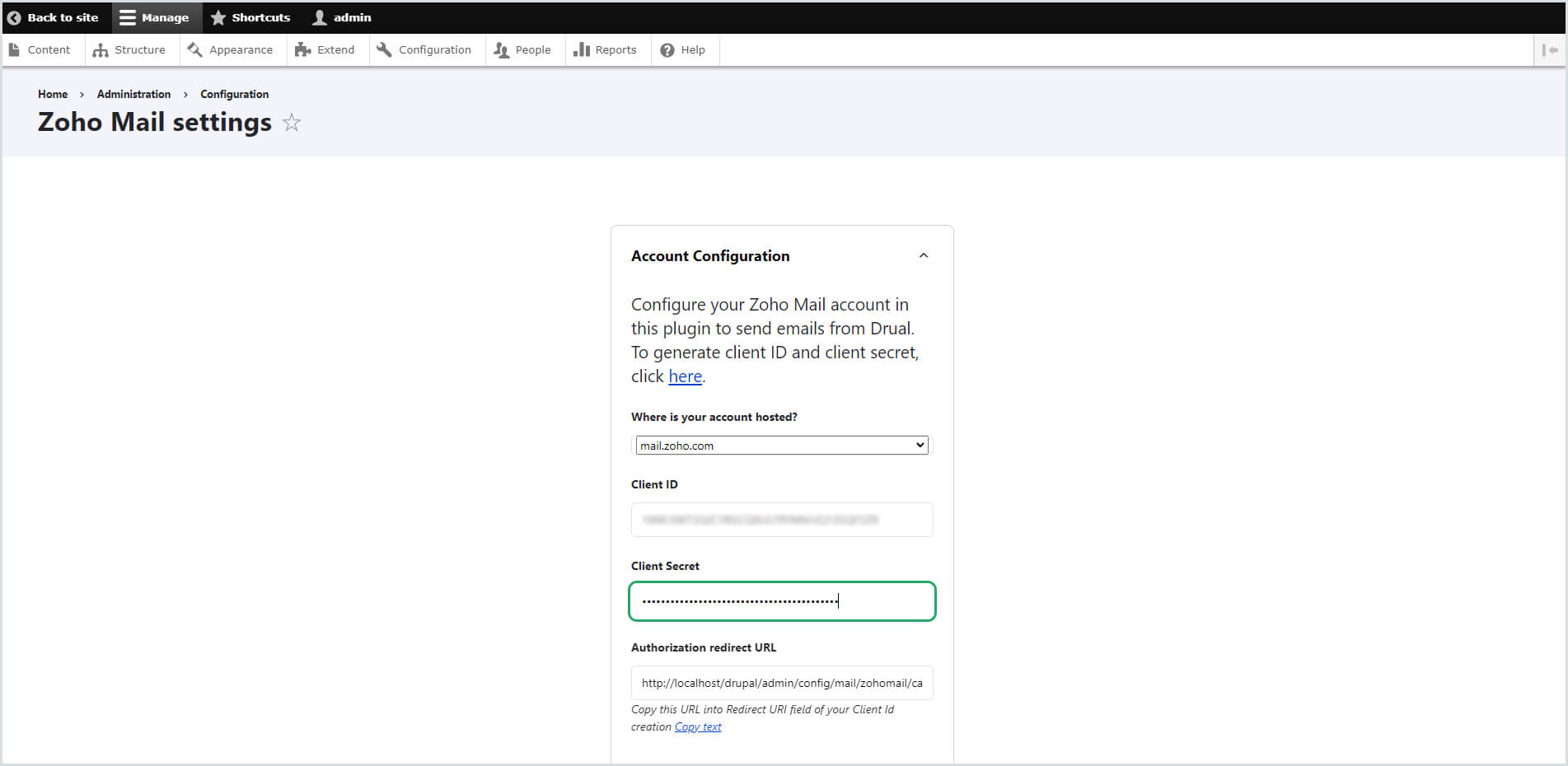Screen dimensions: 1568x766
Task: Click the Shortcuts star icon
Action: tap(218, 17)
